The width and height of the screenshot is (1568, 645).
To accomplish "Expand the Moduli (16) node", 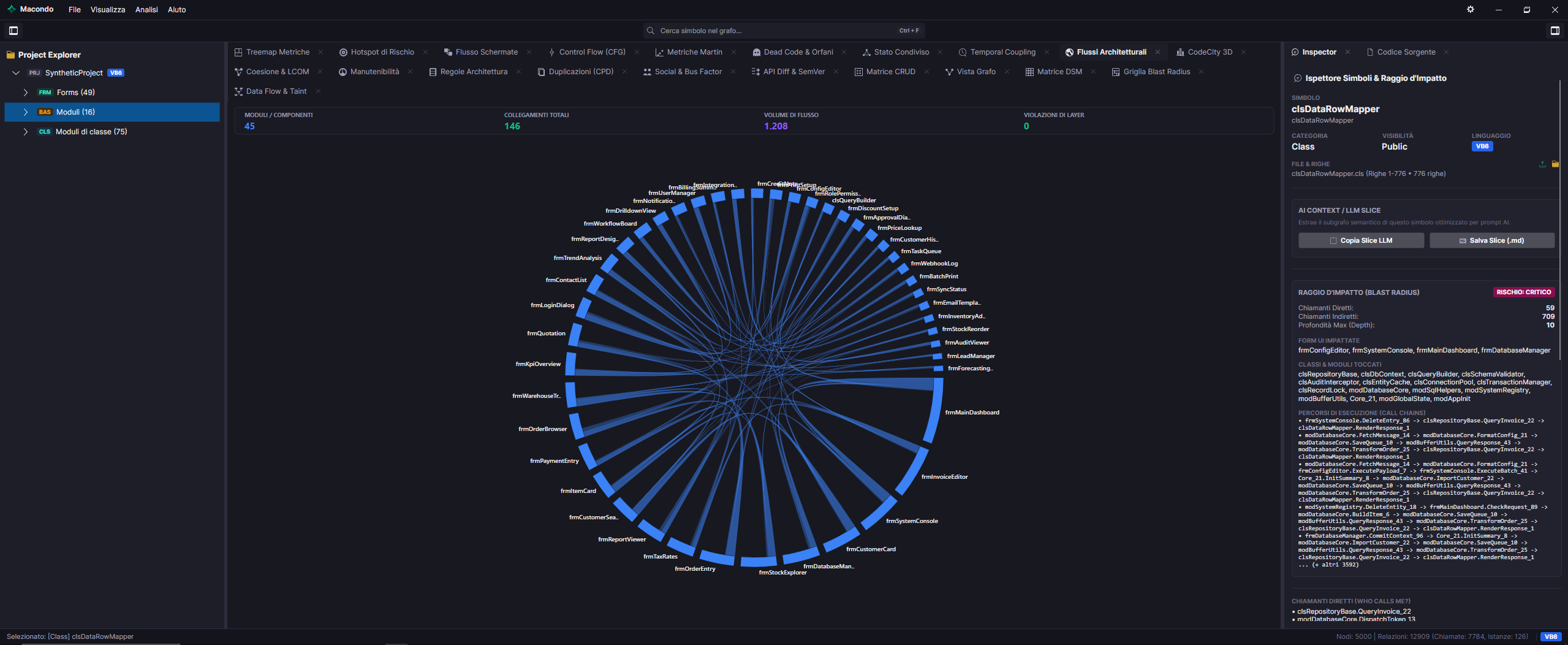I will [26, 112].
